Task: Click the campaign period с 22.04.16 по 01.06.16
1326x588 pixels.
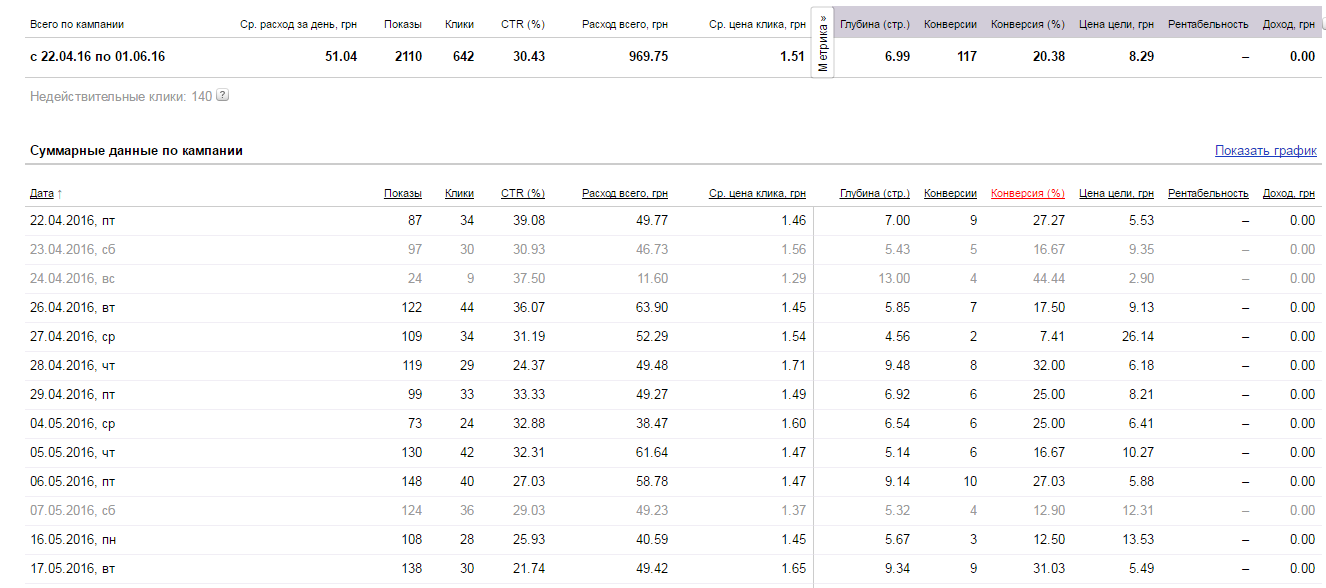Action: (98, 57)
